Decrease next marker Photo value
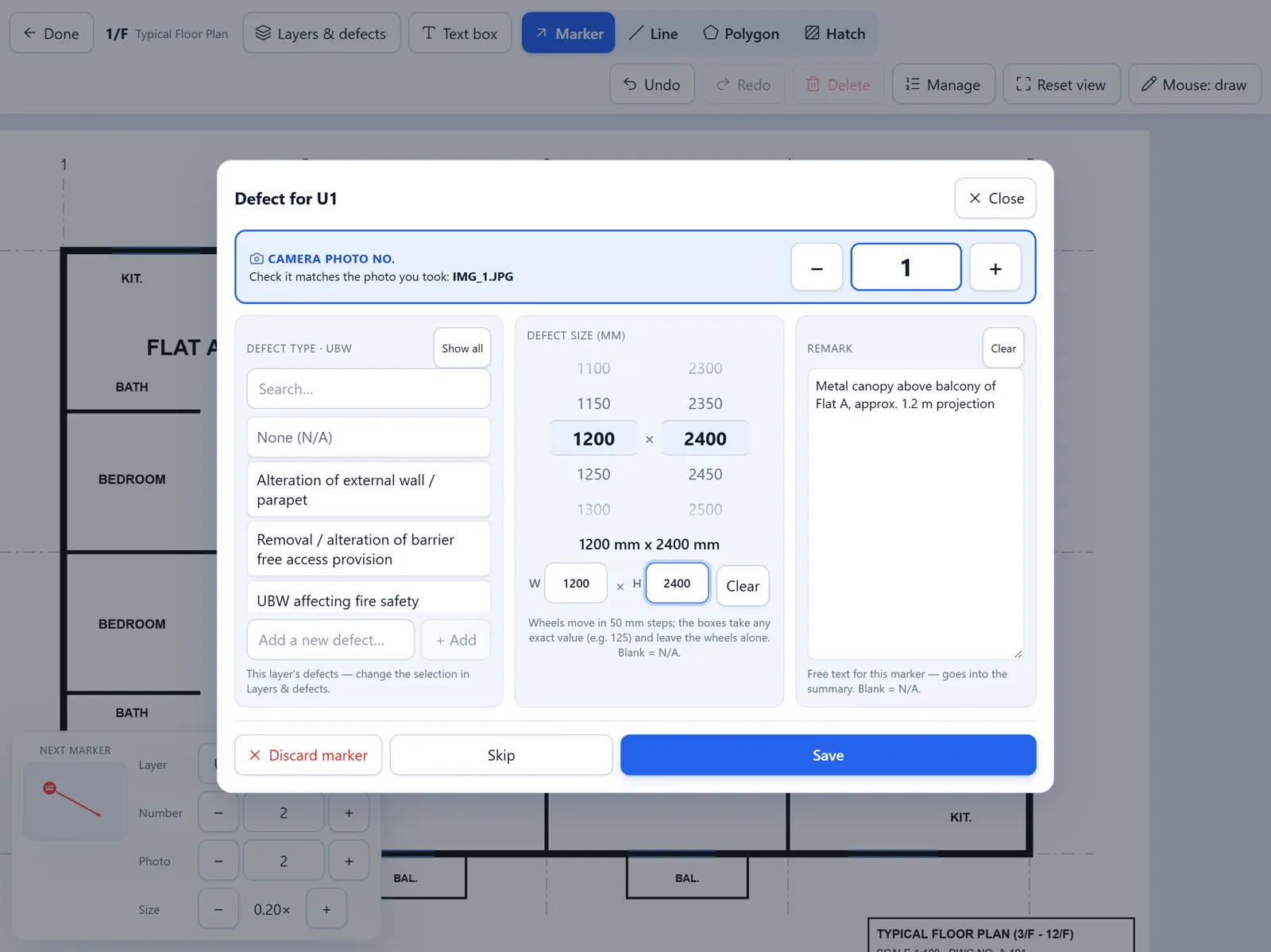Viewport: 1271px width, 952px height. point(218,861)
